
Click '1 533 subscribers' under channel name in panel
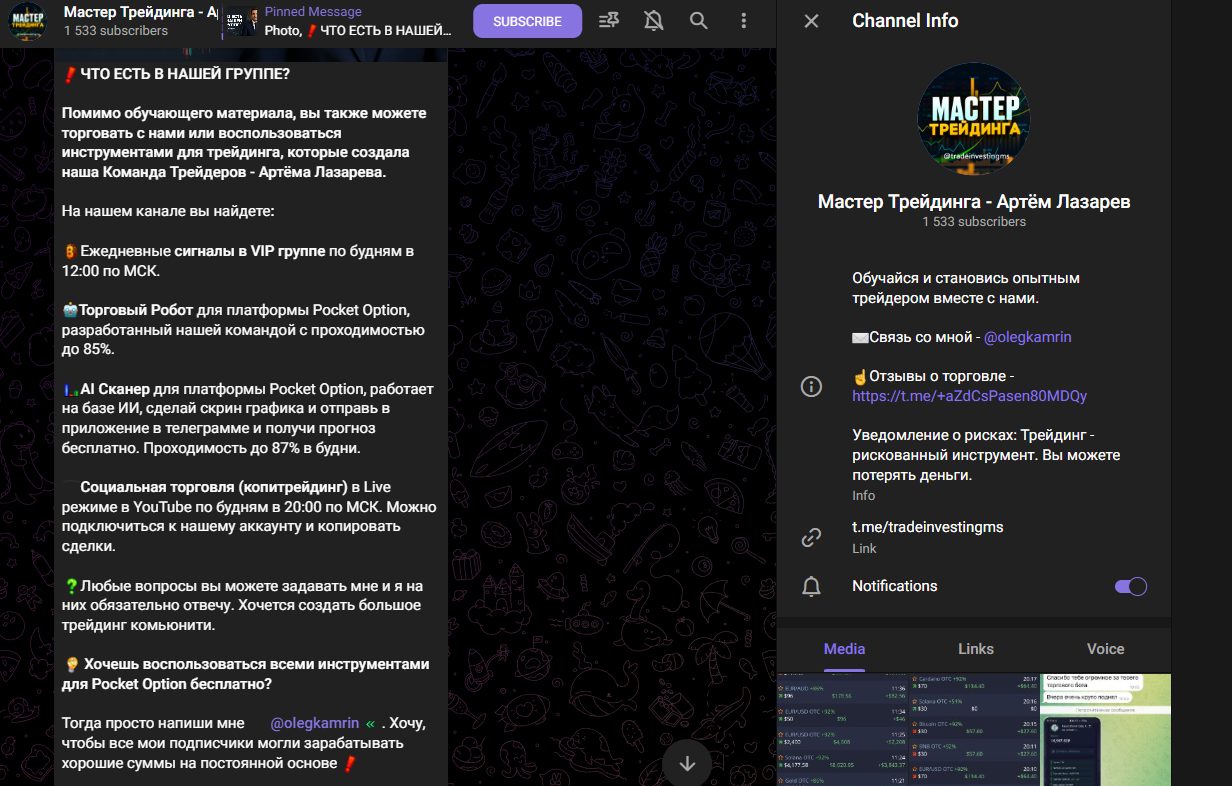point(974,222)
